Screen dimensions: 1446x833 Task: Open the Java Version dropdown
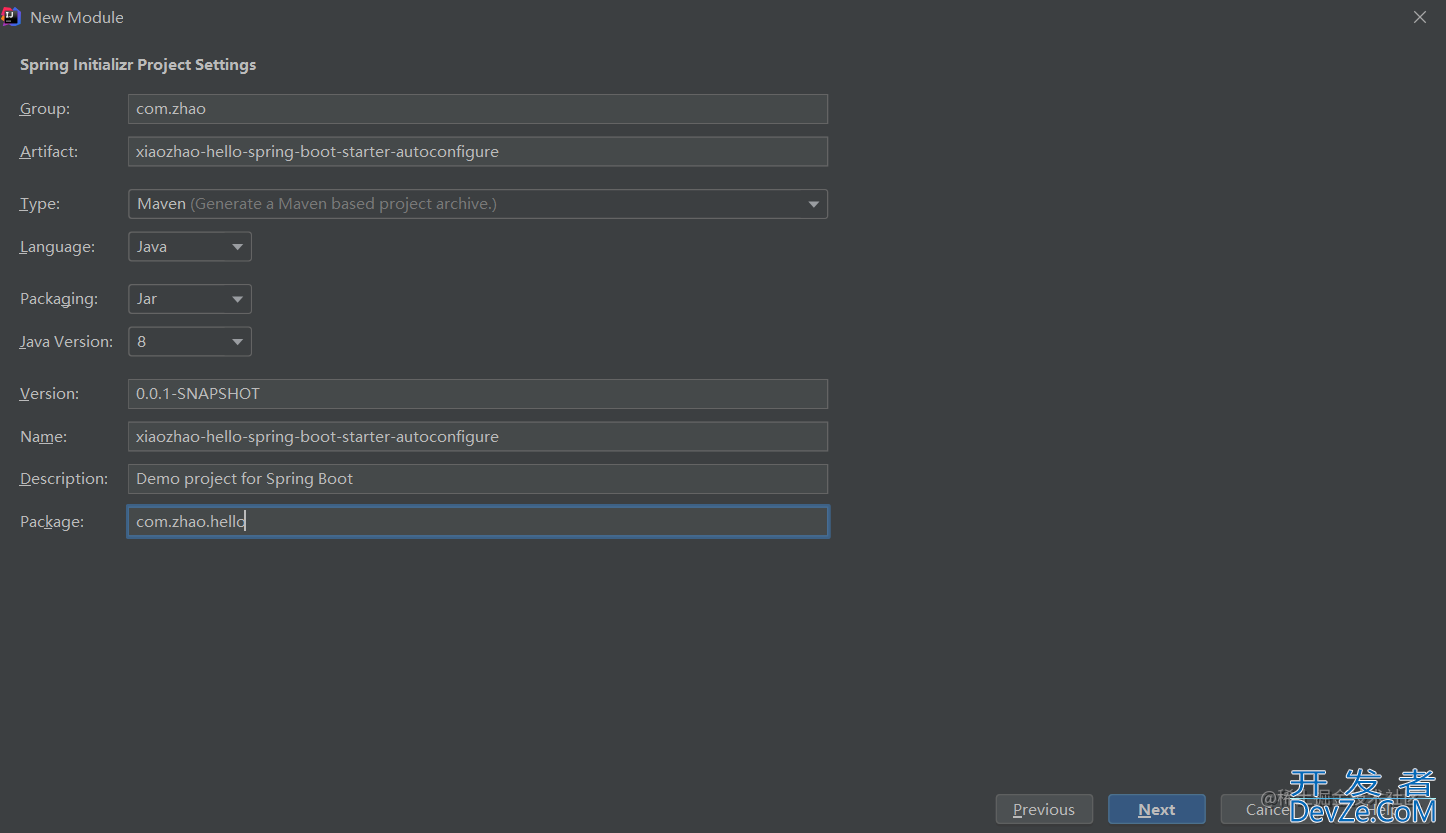pyautogui.click(x=190, y=342)
